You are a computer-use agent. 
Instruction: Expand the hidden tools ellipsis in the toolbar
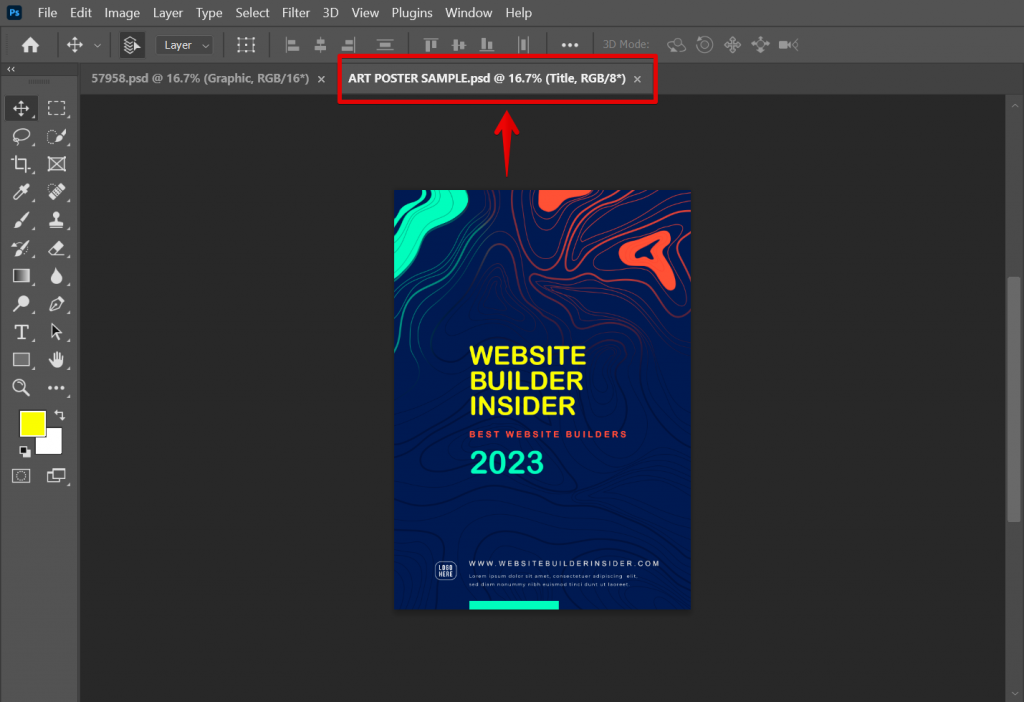[x=57, y=388]
